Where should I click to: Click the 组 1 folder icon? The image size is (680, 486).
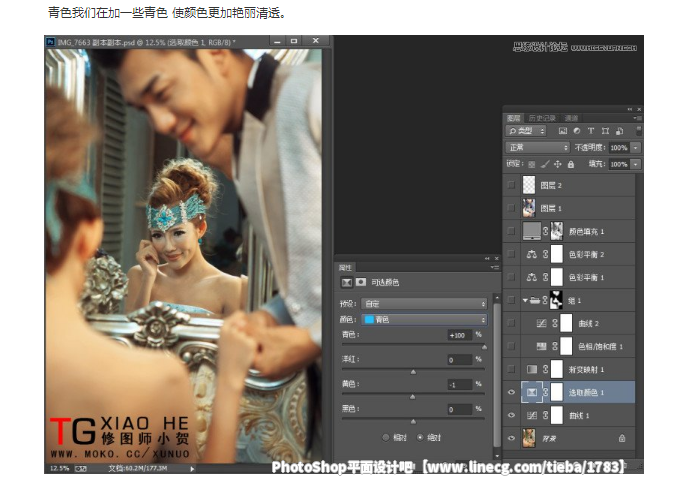(535, 300)
